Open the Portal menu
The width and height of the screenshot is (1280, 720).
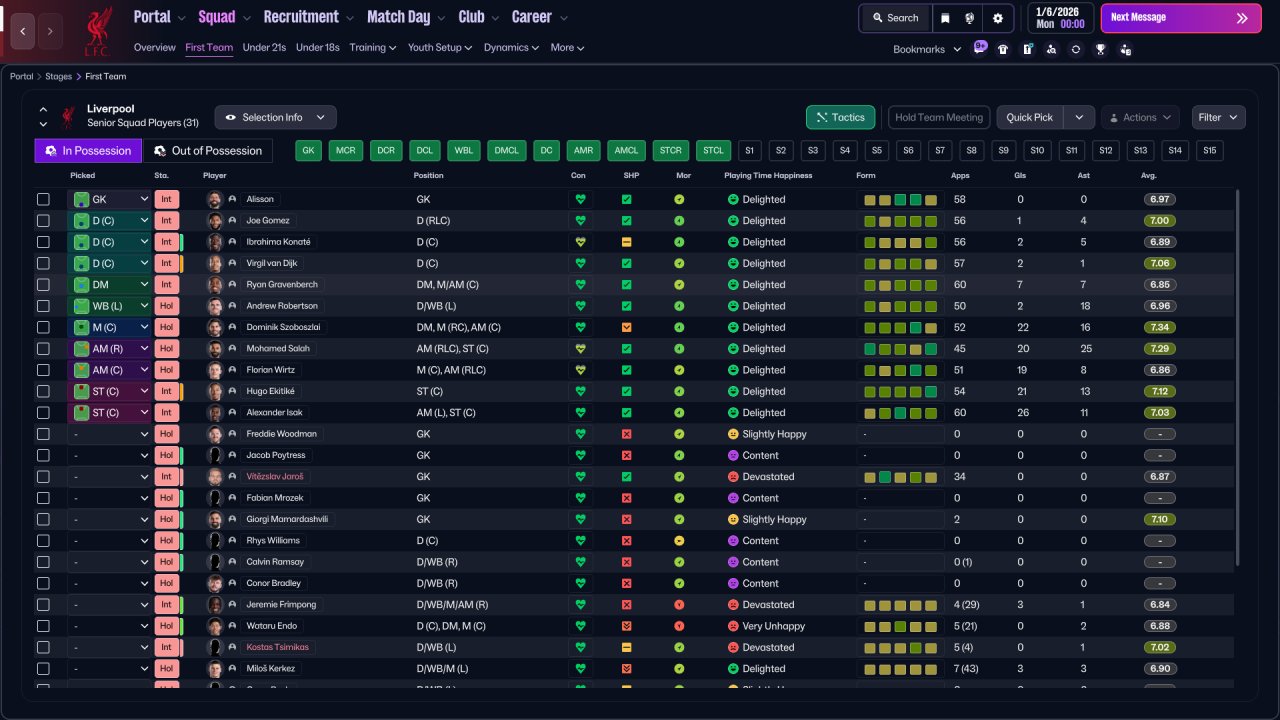pyautogui.click(x=159, y=17)
